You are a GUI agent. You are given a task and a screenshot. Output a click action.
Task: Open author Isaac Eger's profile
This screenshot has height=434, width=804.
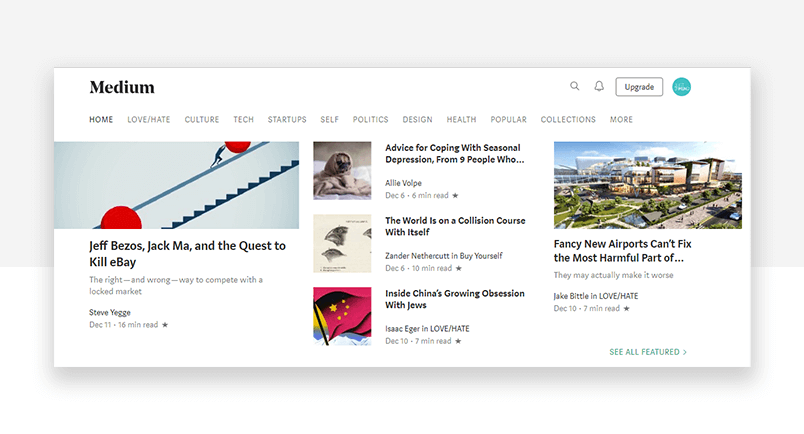point(403,329)
